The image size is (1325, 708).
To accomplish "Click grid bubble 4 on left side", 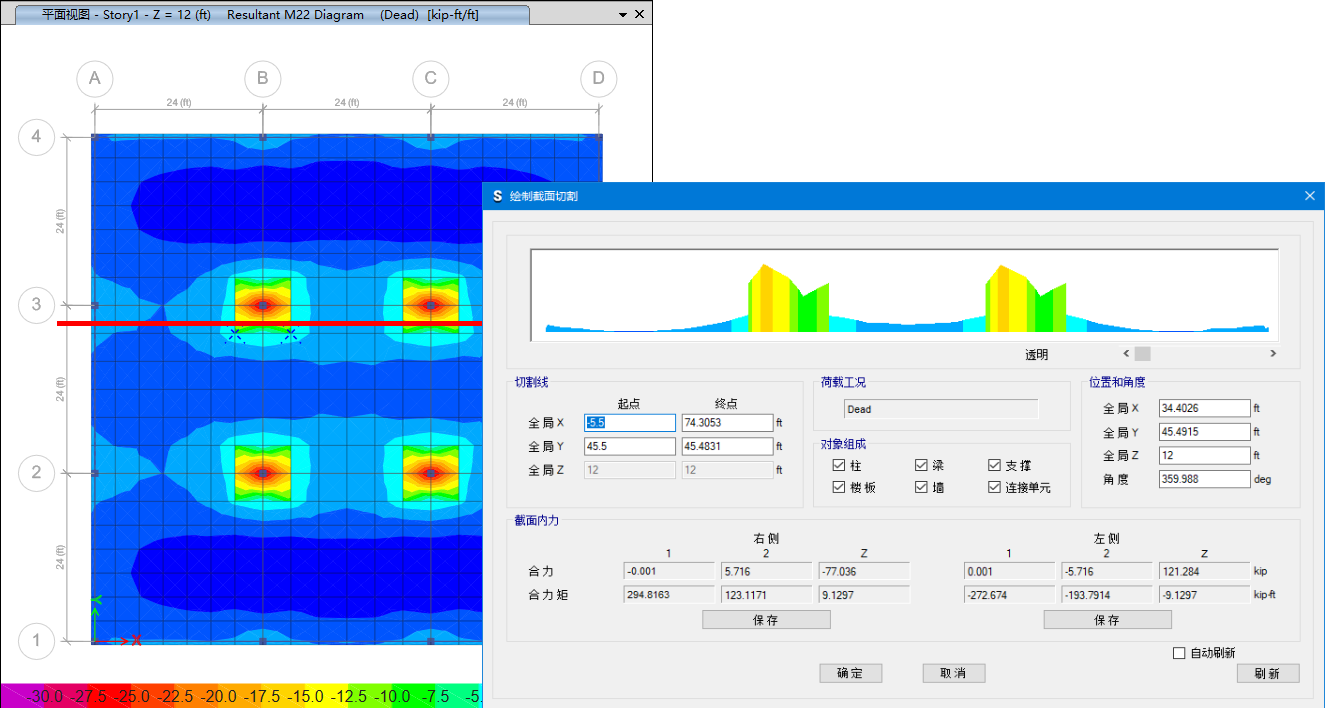I will [x=37, y=136].
